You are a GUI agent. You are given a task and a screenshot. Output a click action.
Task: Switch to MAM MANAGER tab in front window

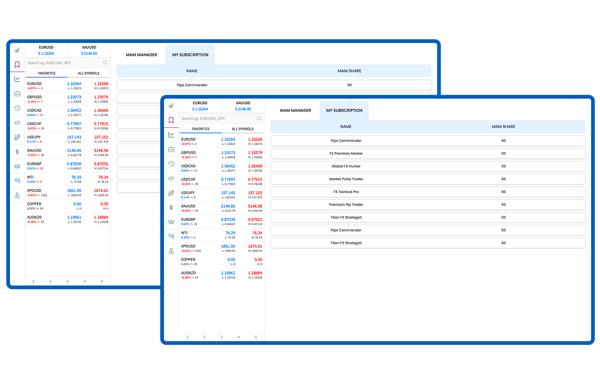(x=295, y=111)
